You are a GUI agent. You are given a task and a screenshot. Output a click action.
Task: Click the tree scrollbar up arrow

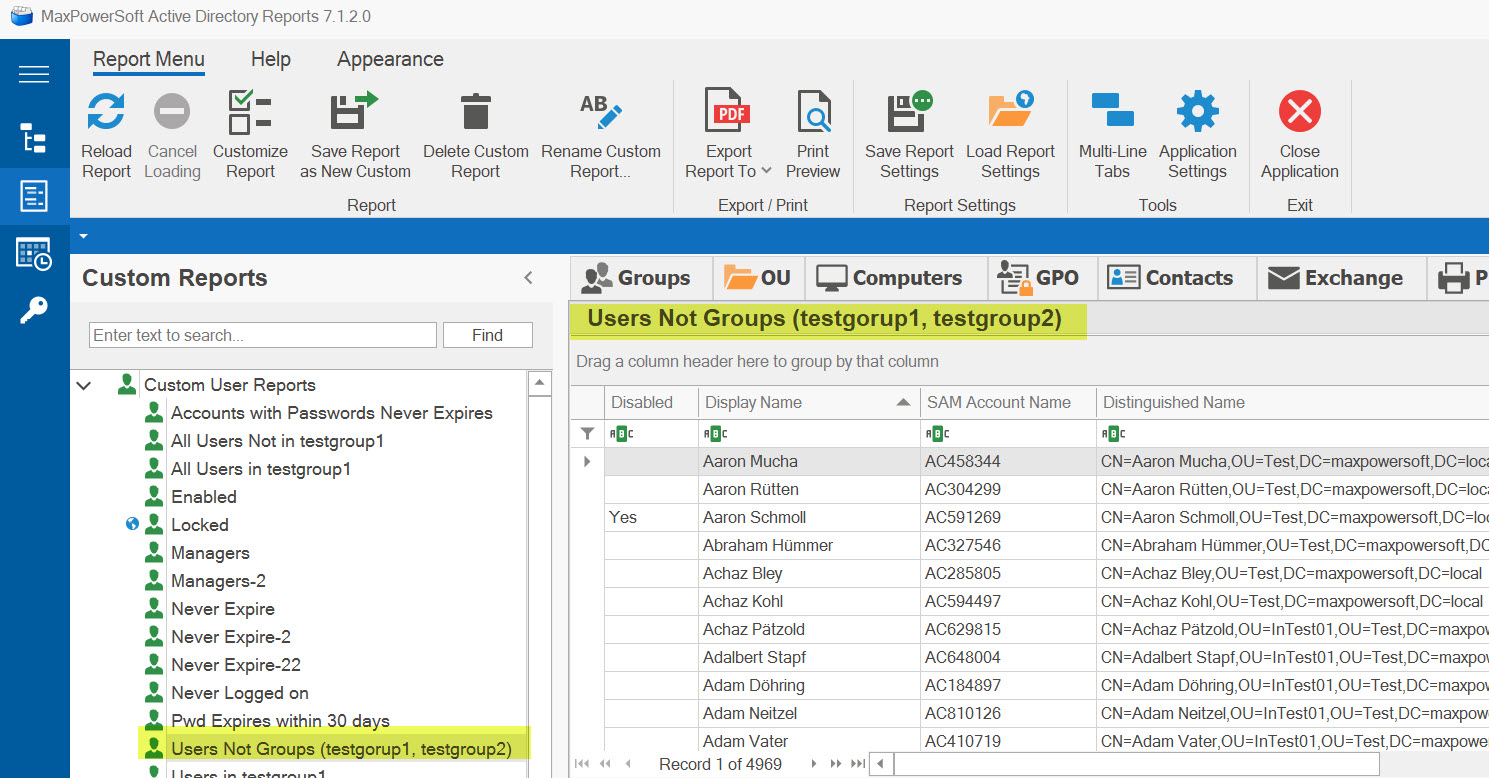point(539,382)
